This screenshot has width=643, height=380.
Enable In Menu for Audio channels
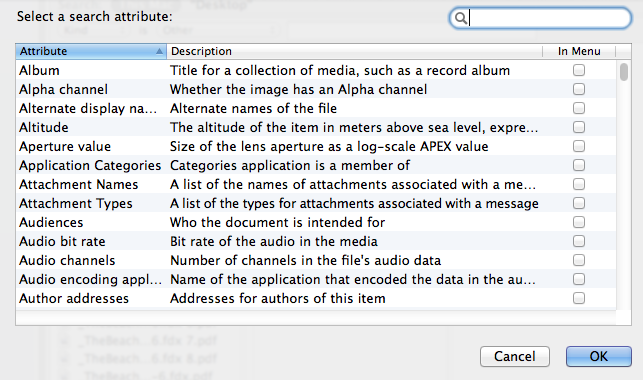click(x=579, y=260)
